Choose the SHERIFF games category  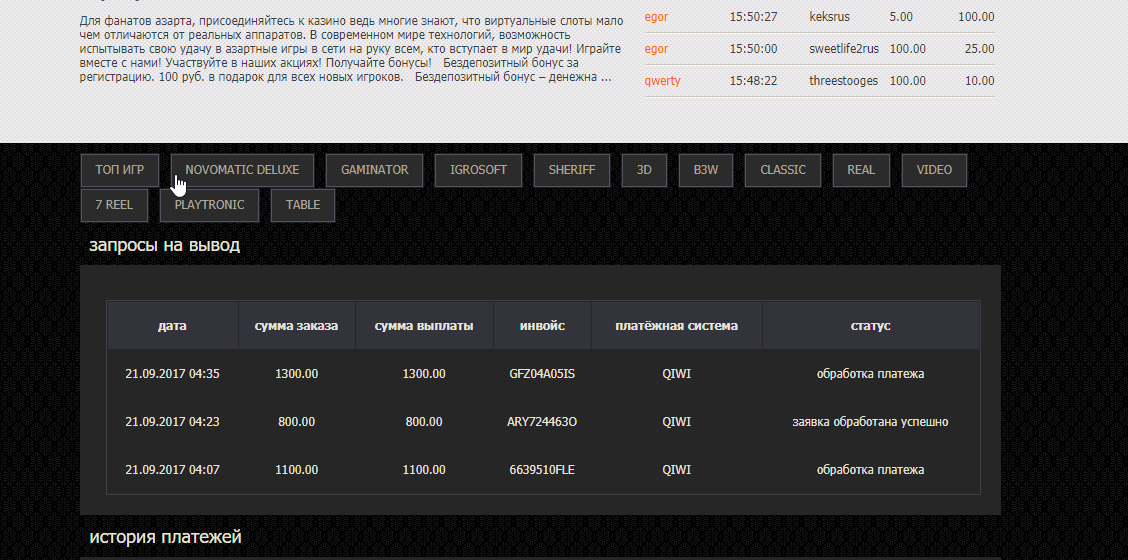coord(571,170)
